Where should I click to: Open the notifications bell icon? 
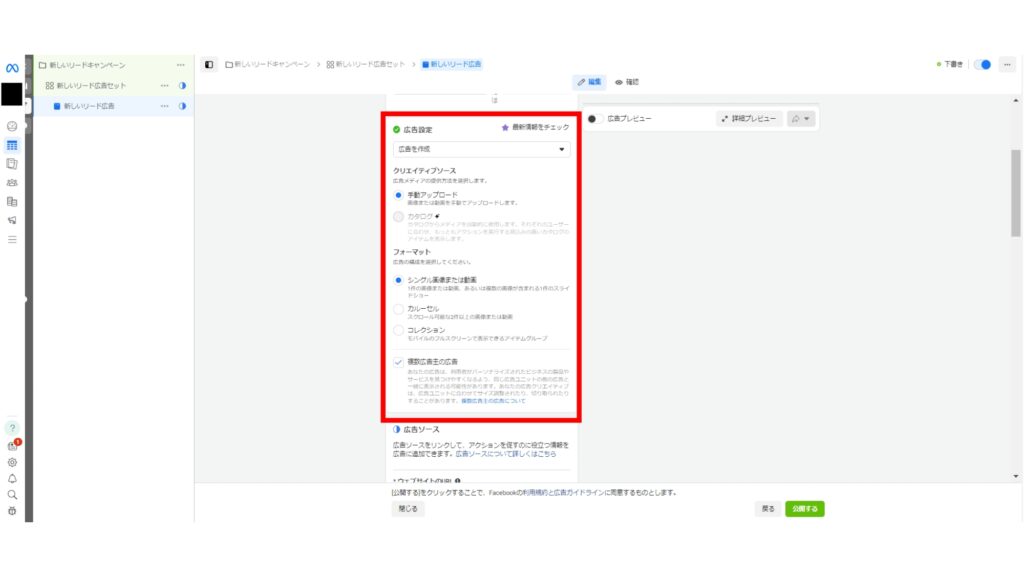point(12,478)
